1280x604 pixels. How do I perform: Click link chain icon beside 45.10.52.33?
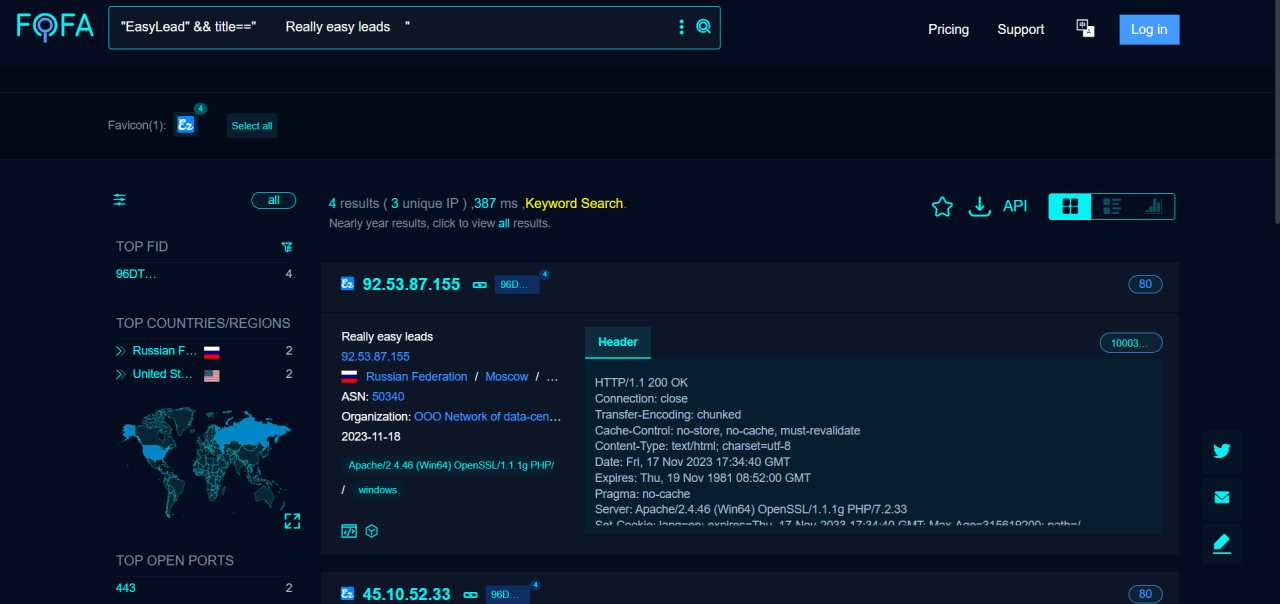pyautogui.click(x=470, y=595)
